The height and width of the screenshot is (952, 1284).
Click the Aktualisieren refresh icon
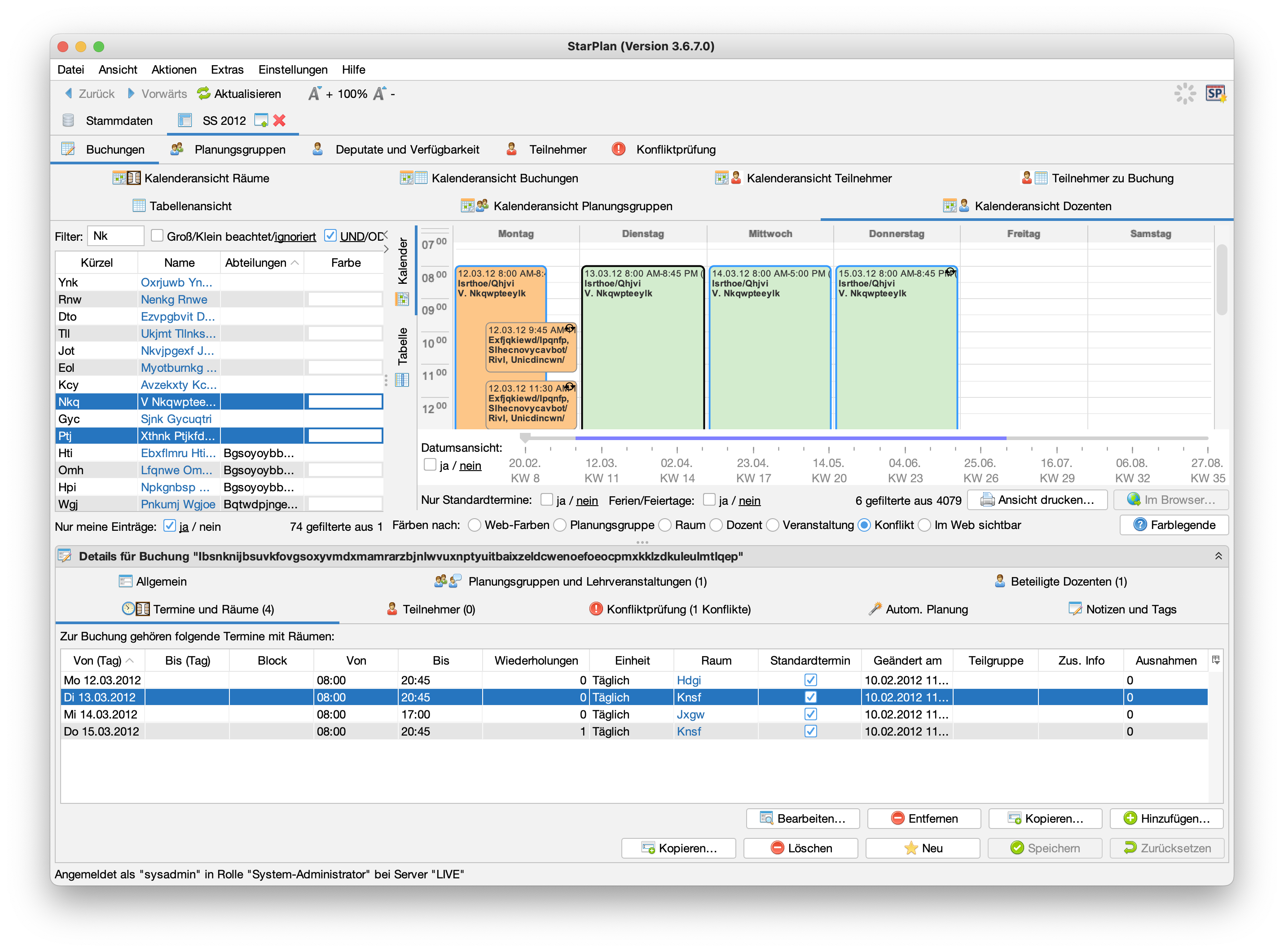click(x=203, y=93)
